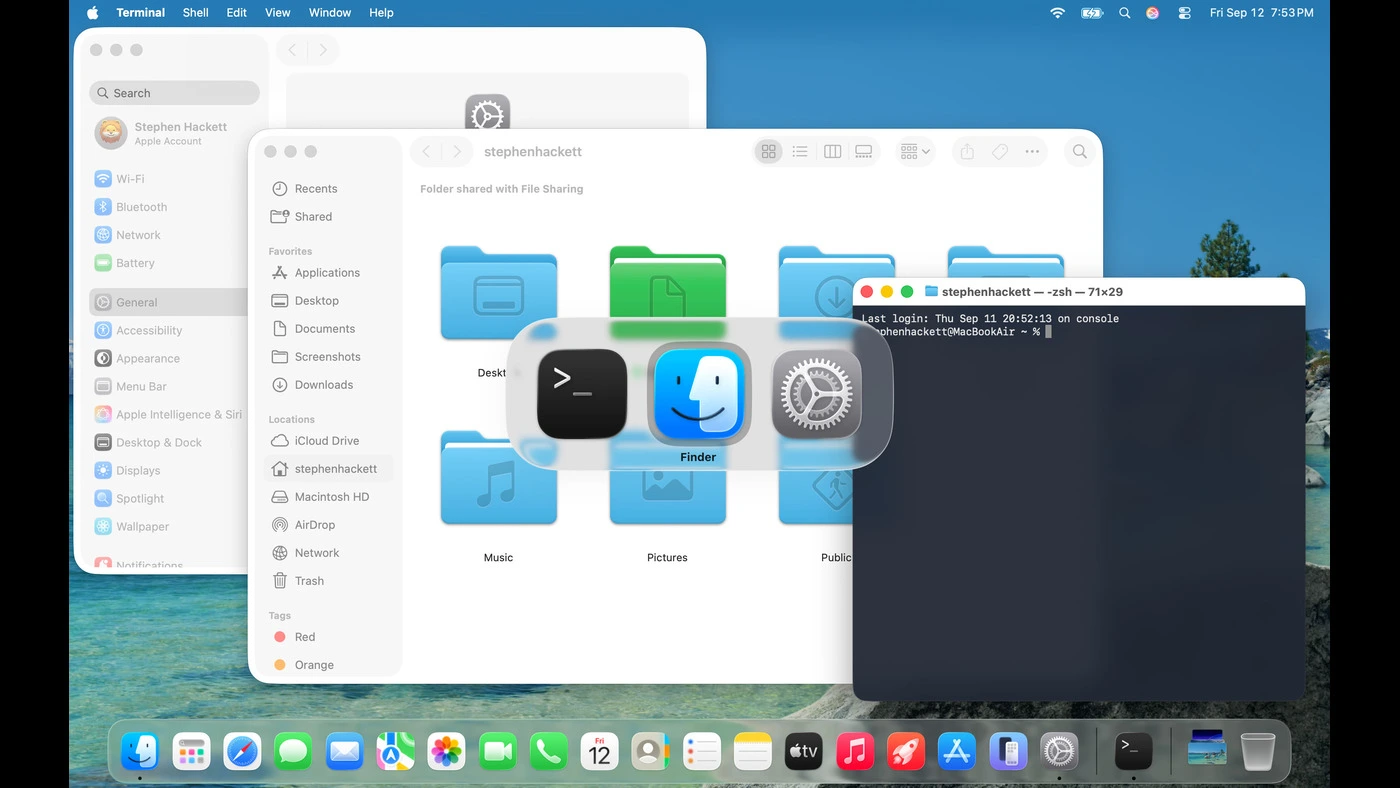
Task: Open Trash in Finder sidebar
Action: pyautogui.click(x=328, y=581)
